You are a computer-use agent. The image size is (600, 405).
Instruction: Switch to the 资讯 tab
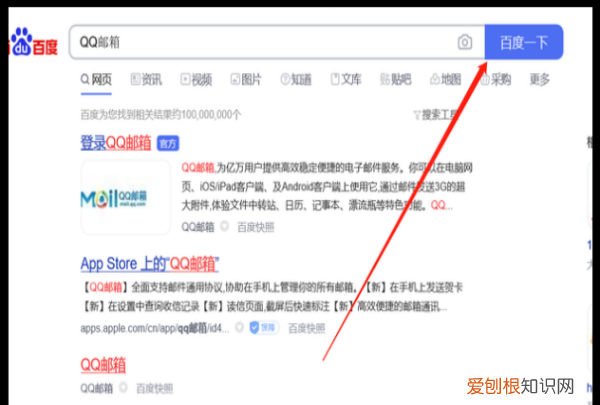click(147, 80)
